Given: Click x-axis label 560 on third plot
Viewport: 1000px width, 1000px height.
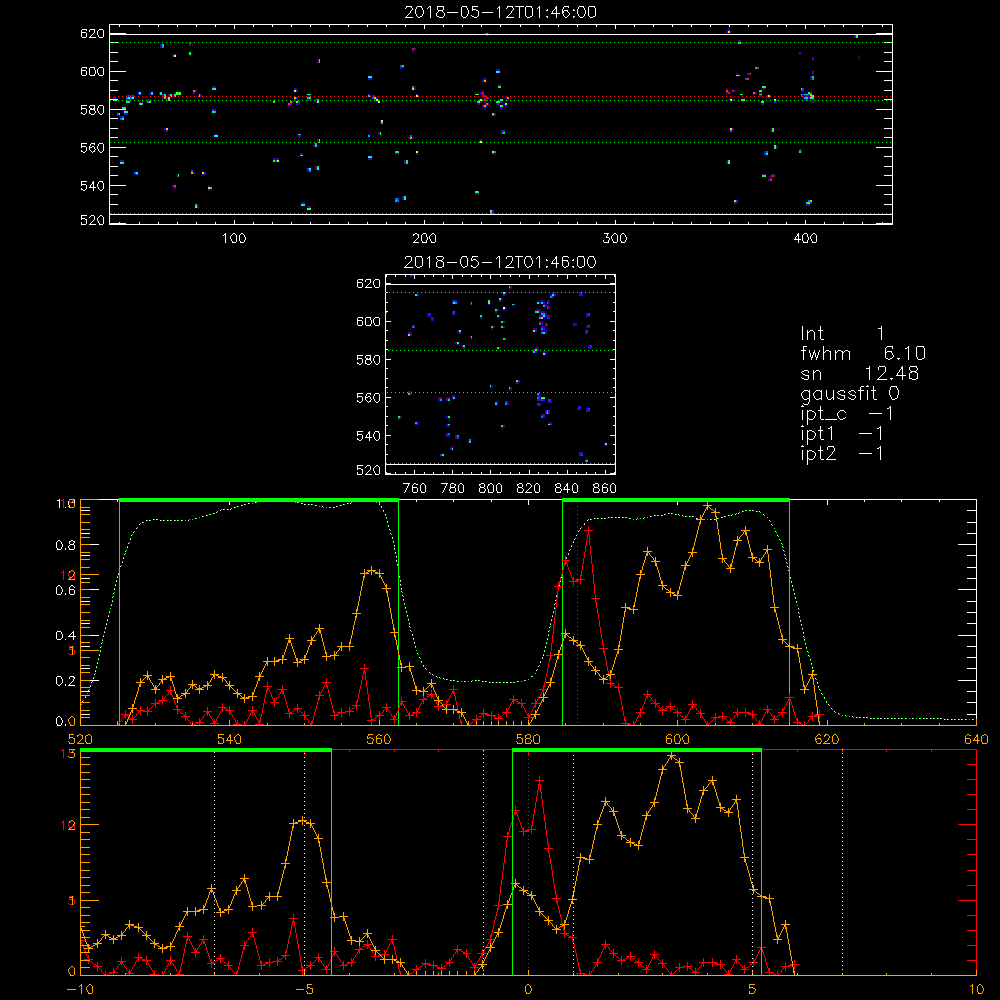Looking at the screenshot, I should (379, 739).
